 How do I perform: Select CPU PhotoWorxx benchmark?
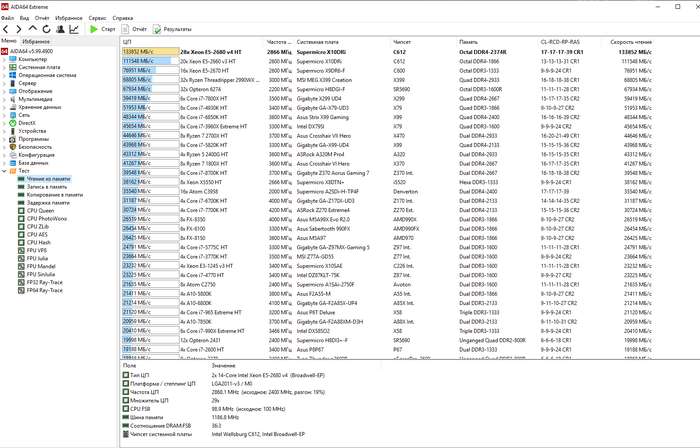(x=47, y=219)
